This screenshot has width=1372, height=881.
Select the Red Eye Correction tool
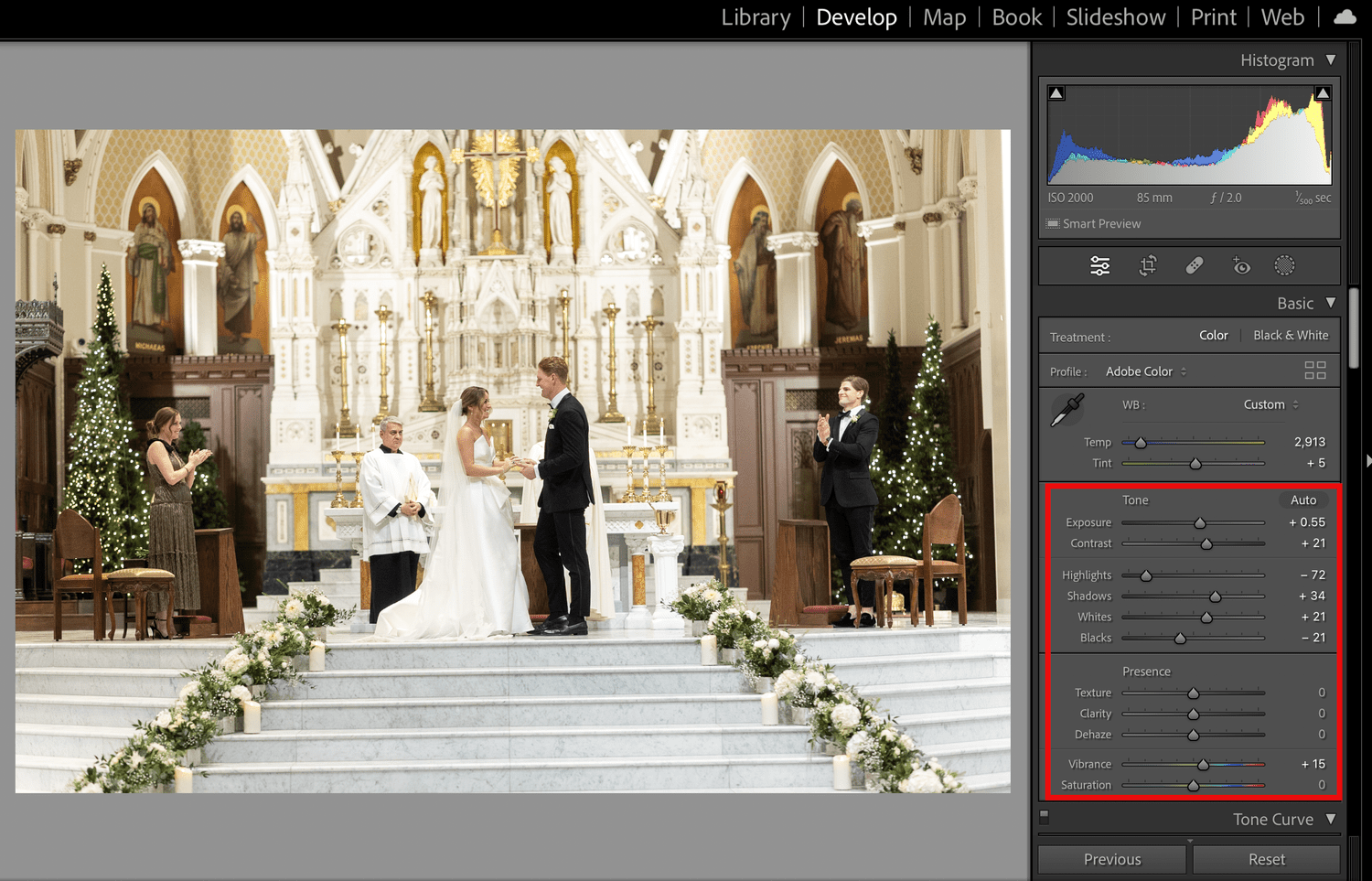pyautogui.click(x=1240, y=265)
